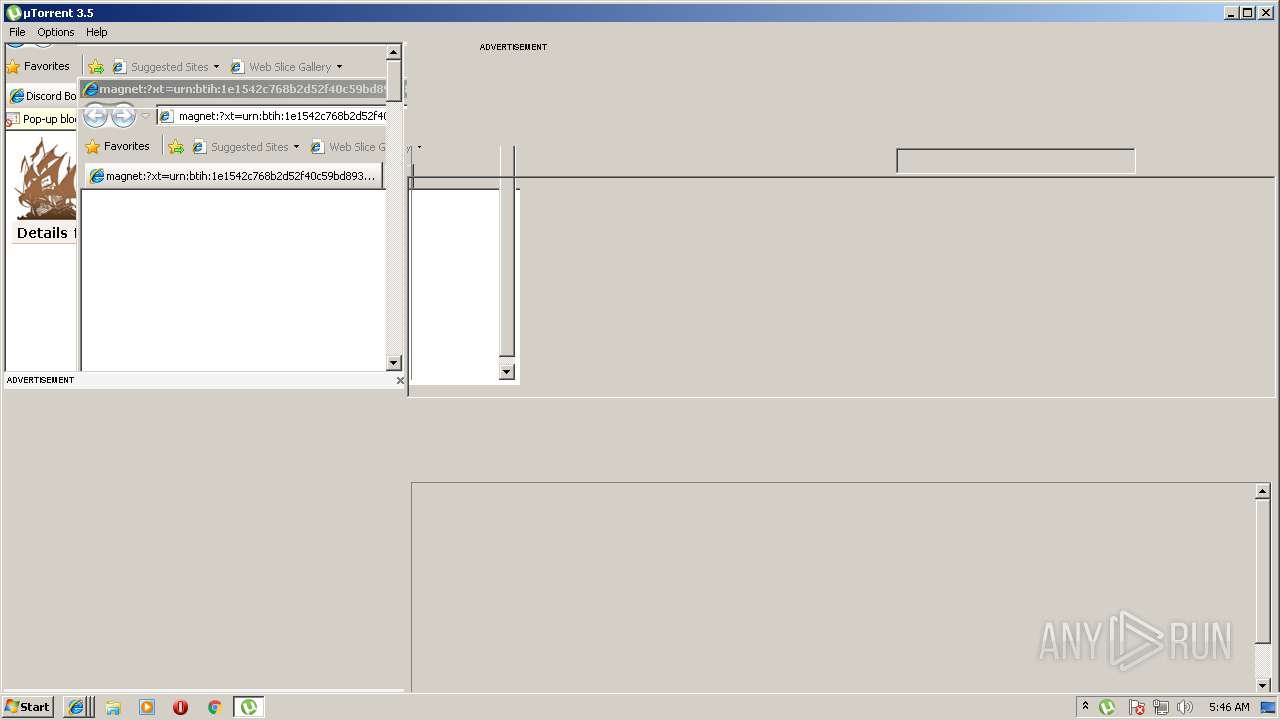The image size is (1280, 720).
Task: Open Favorites in the front magnet window
Action: (118, 146)
